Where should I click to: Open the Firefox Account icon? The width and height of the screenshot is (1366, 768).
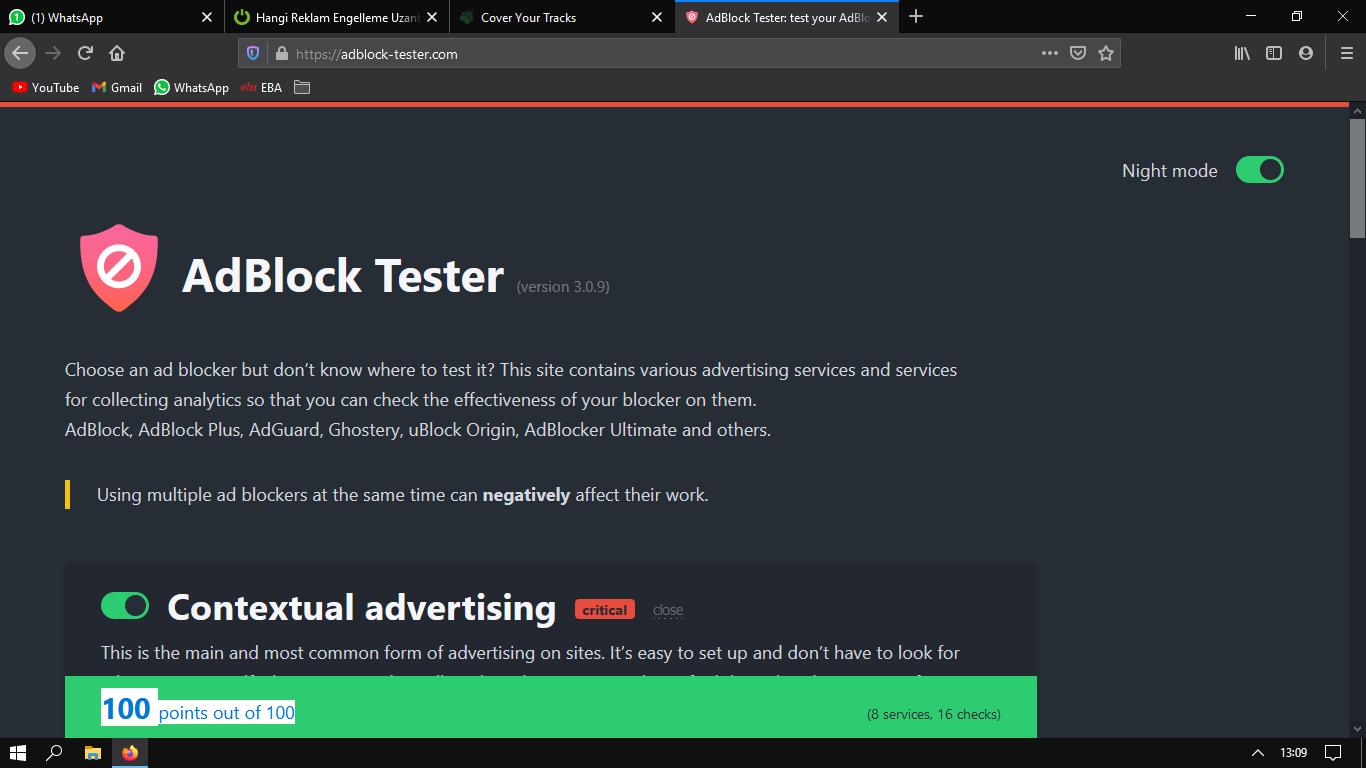click(1306, 53)
